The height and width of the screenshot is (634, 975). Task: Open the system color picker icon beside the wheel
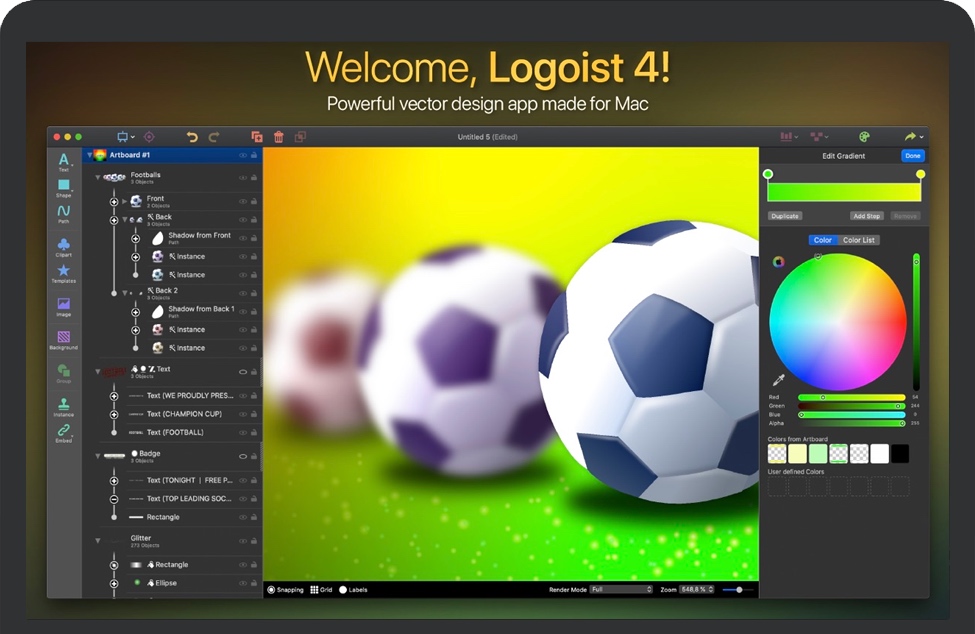[x=779, y=262]
